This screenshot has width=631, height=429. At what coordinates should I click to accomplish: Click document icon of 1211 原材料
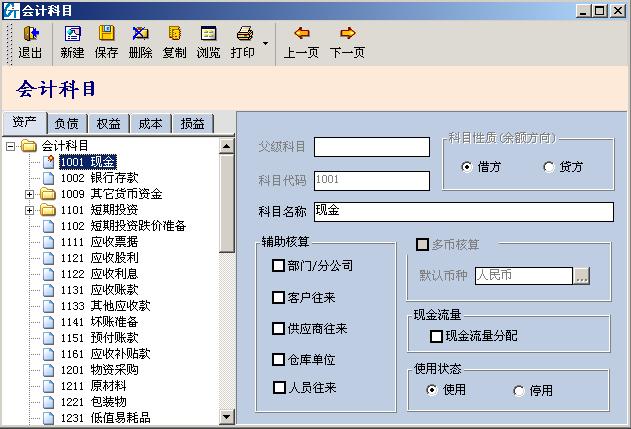(49, 386)
